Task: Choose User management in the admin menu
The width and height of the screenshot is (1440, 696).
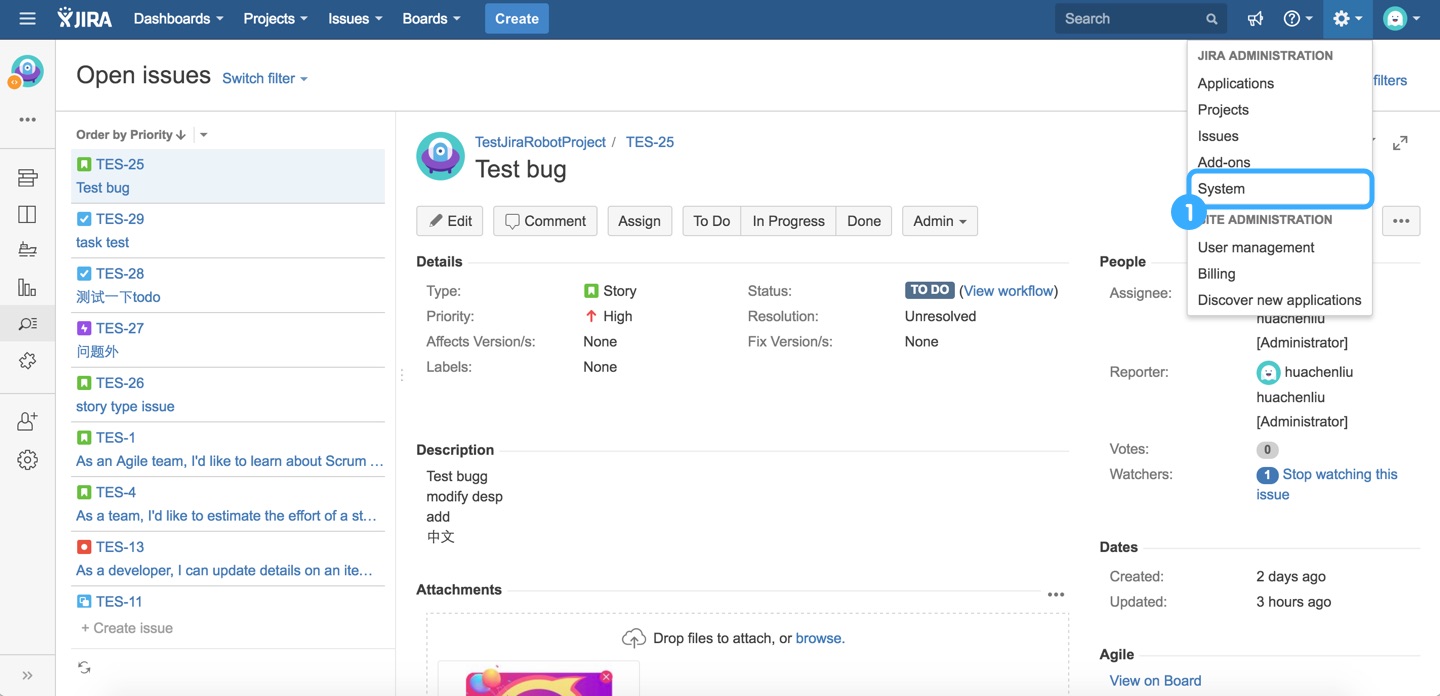Action: coord(1256,247)
